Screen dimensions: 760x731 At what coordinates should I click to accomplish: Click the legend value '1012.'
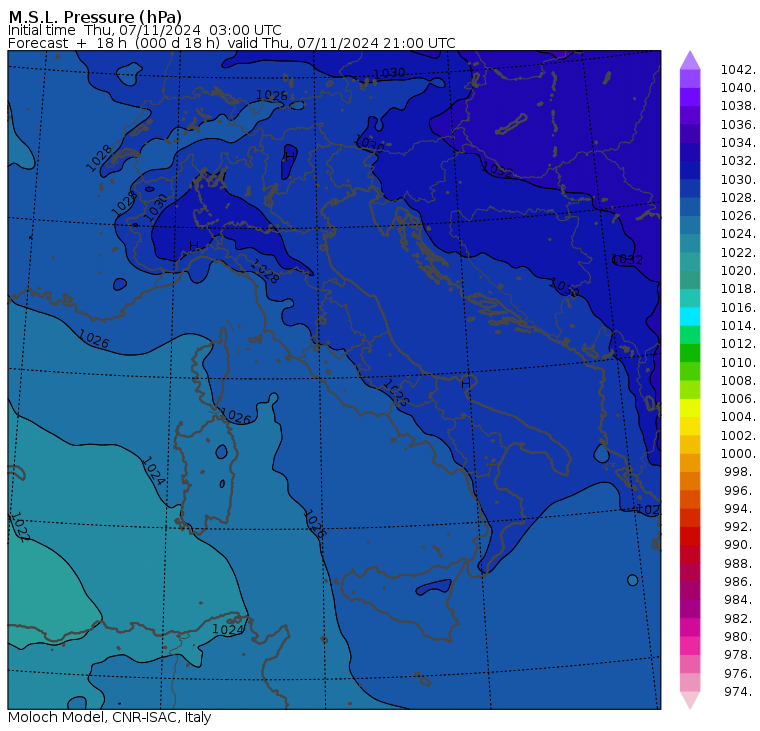(738, 343)
